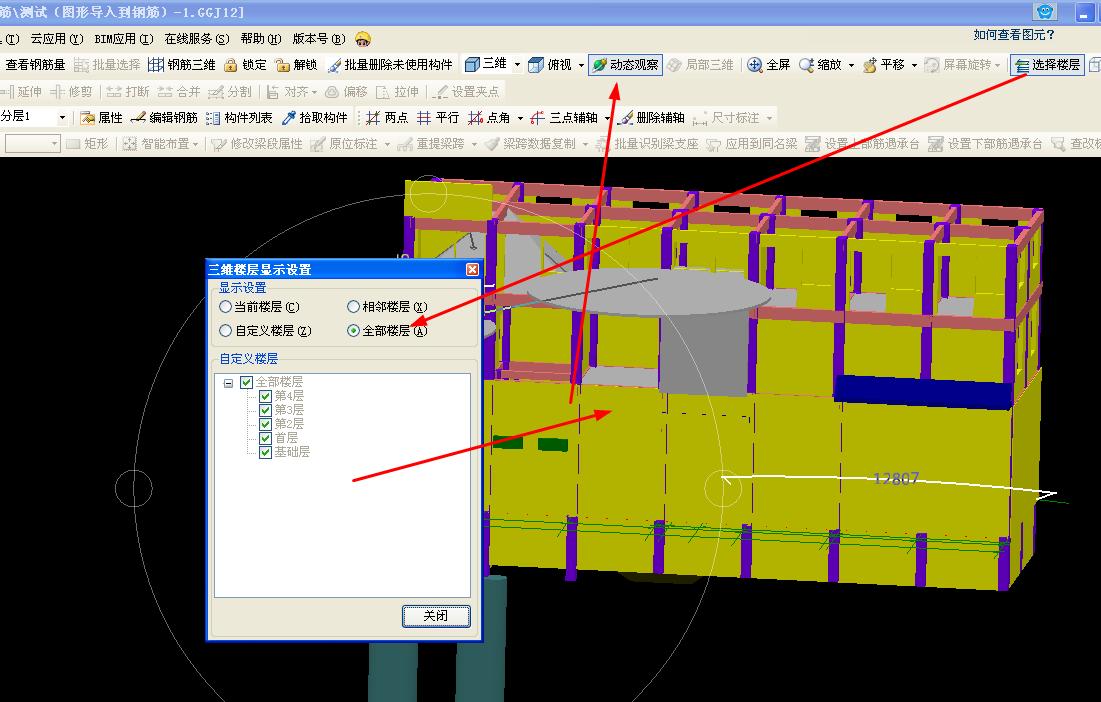Open 点角 dropdown arrow
Viewport: 1101px width, 702px height.
coord(520,117)
